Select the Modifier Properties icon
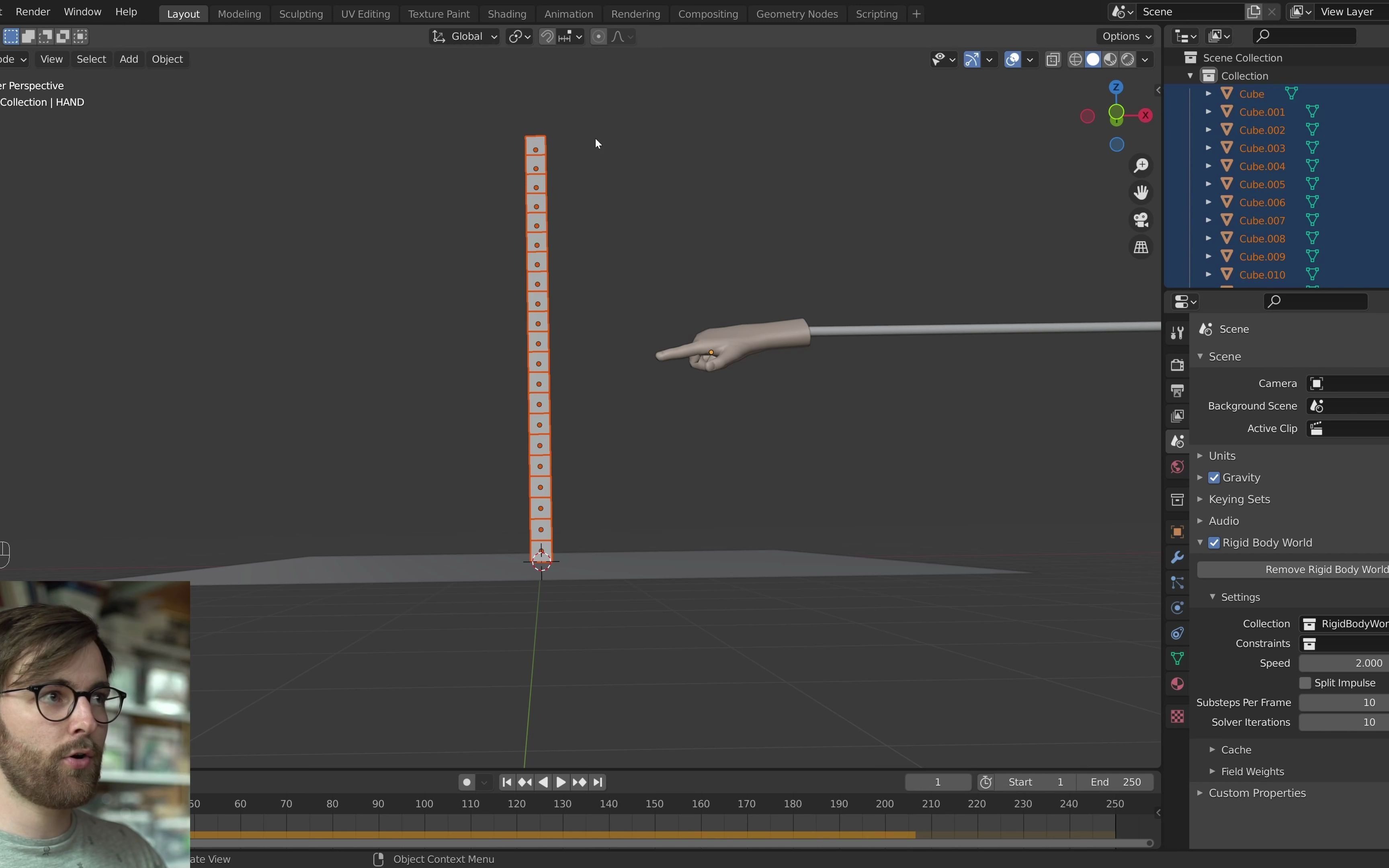Viewport: 1389px width, 868px height. [x=1178, y=557]
